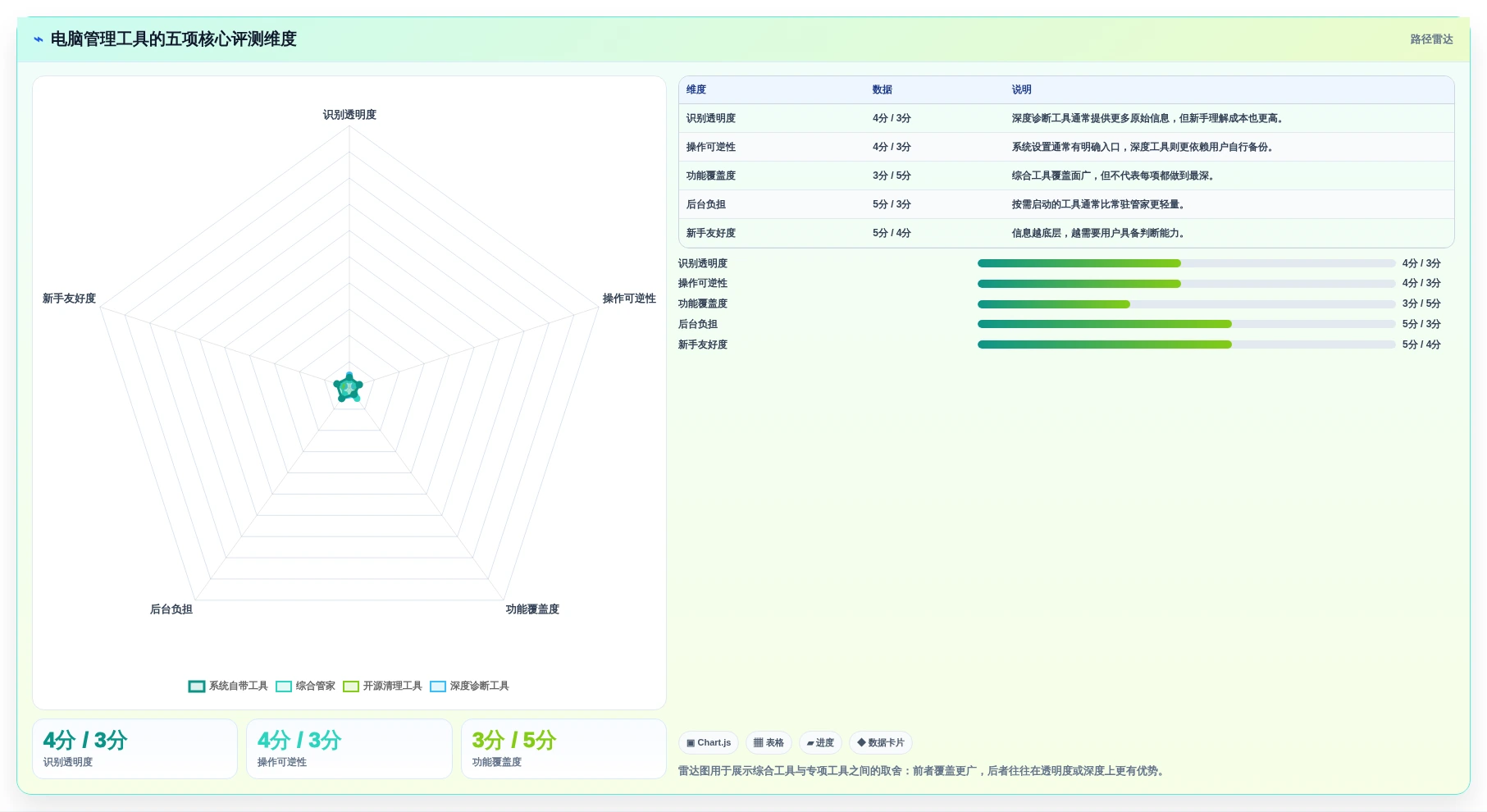1487x812 pixels.
Task: Click the 表格 chip
Action: (x=769, y=743)
